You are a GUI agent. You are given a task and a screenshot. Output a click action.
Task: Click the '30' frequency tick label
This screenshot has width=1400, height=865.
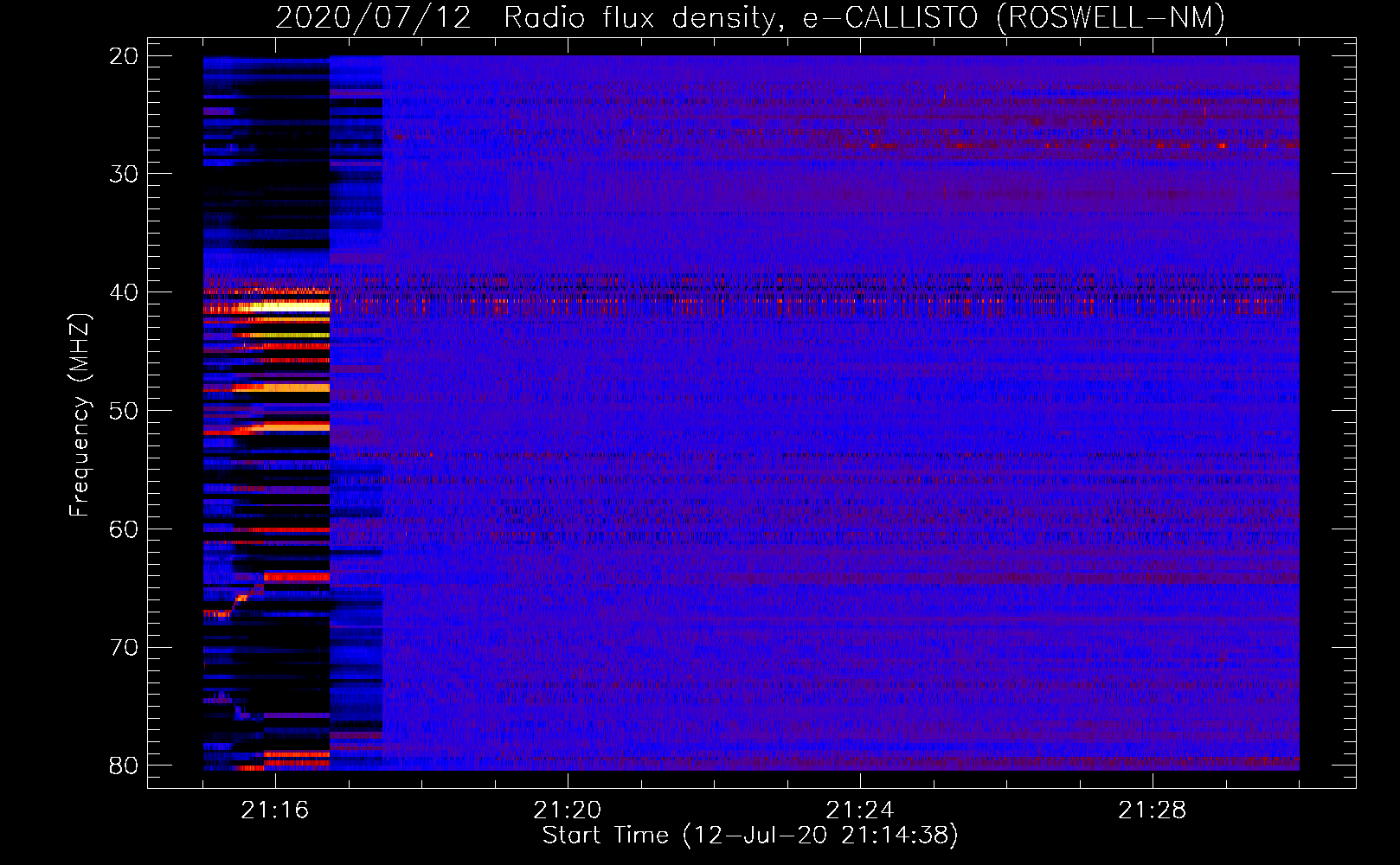click(124, 174)
